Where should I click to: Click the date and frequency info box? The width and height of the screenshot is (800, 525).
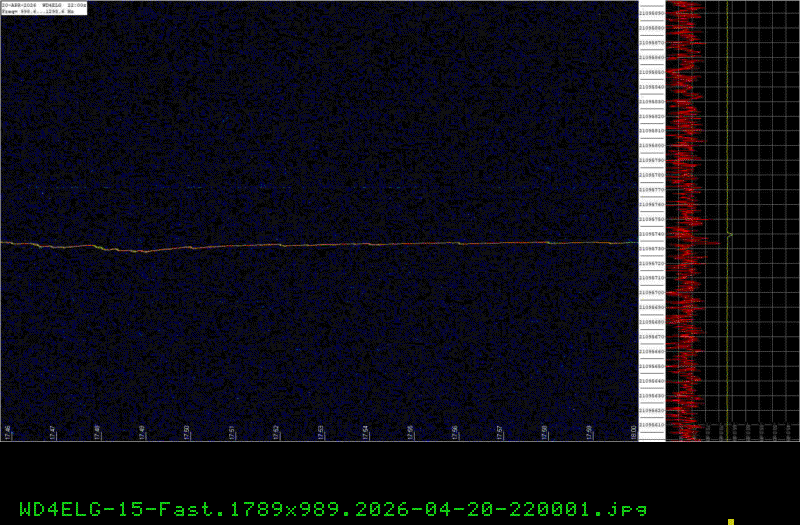[x=44, y=7]
